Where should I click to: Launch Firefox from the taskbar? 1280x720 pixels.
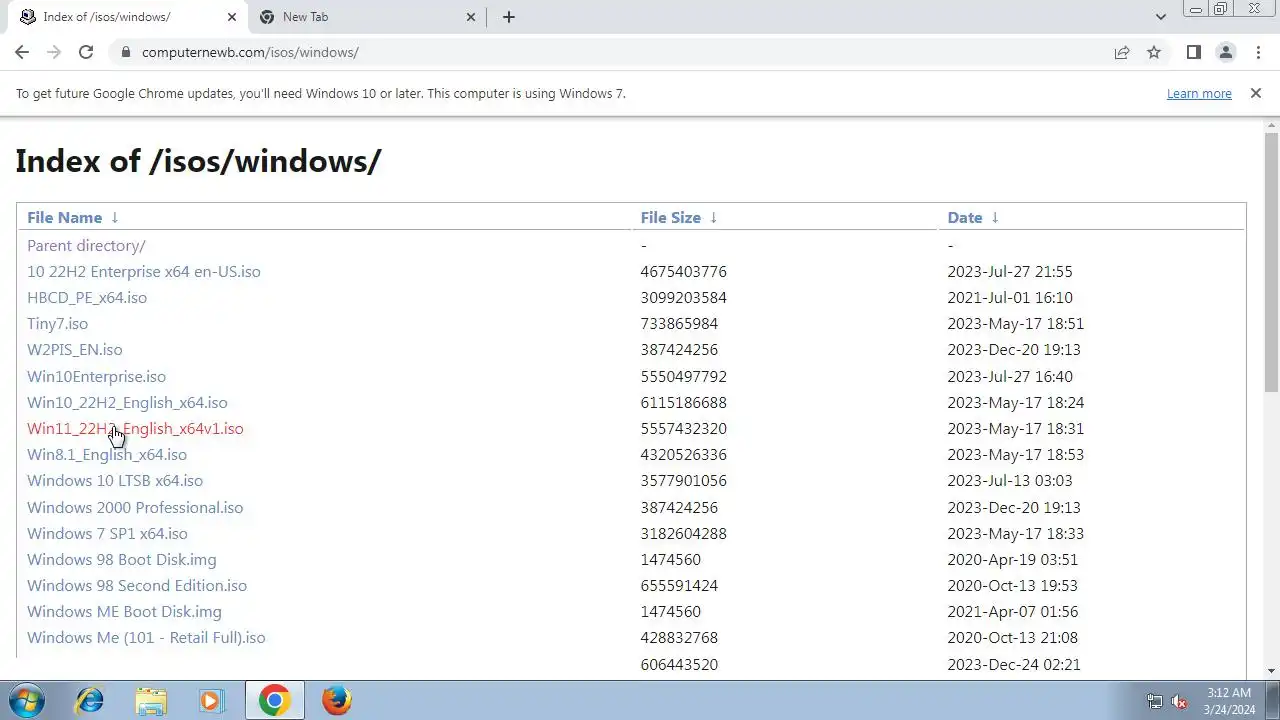point(336,700)
